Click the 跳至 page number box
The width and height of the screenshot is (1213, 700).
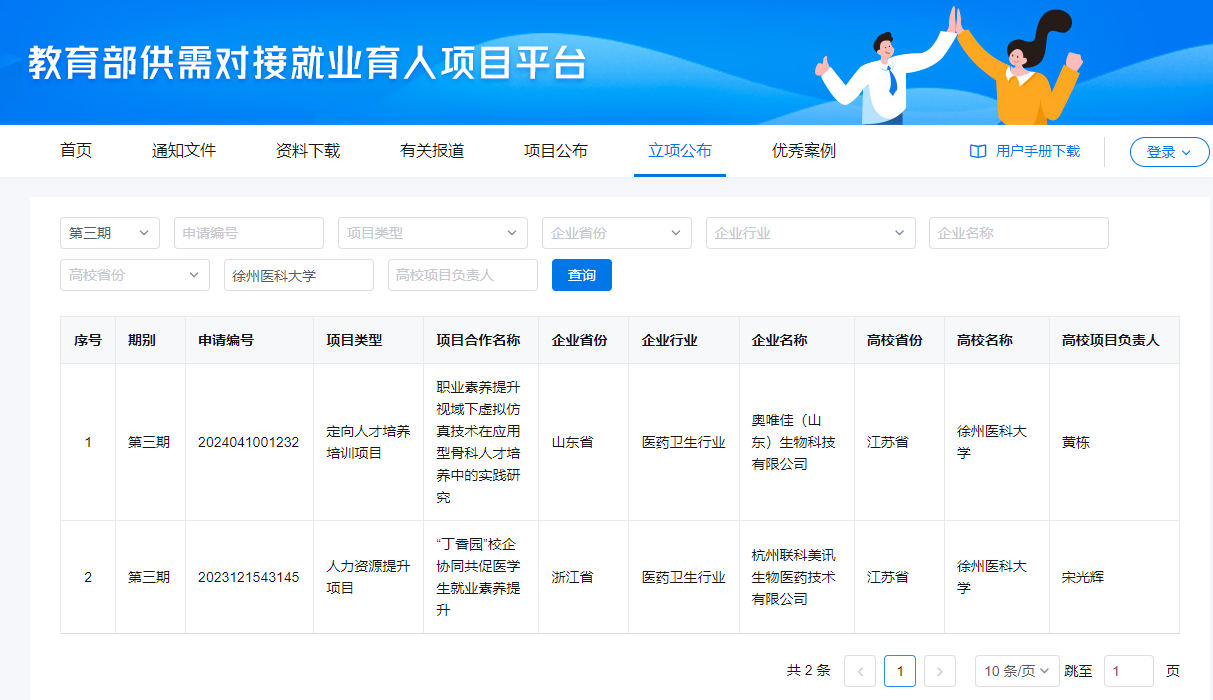[1128, 671]
